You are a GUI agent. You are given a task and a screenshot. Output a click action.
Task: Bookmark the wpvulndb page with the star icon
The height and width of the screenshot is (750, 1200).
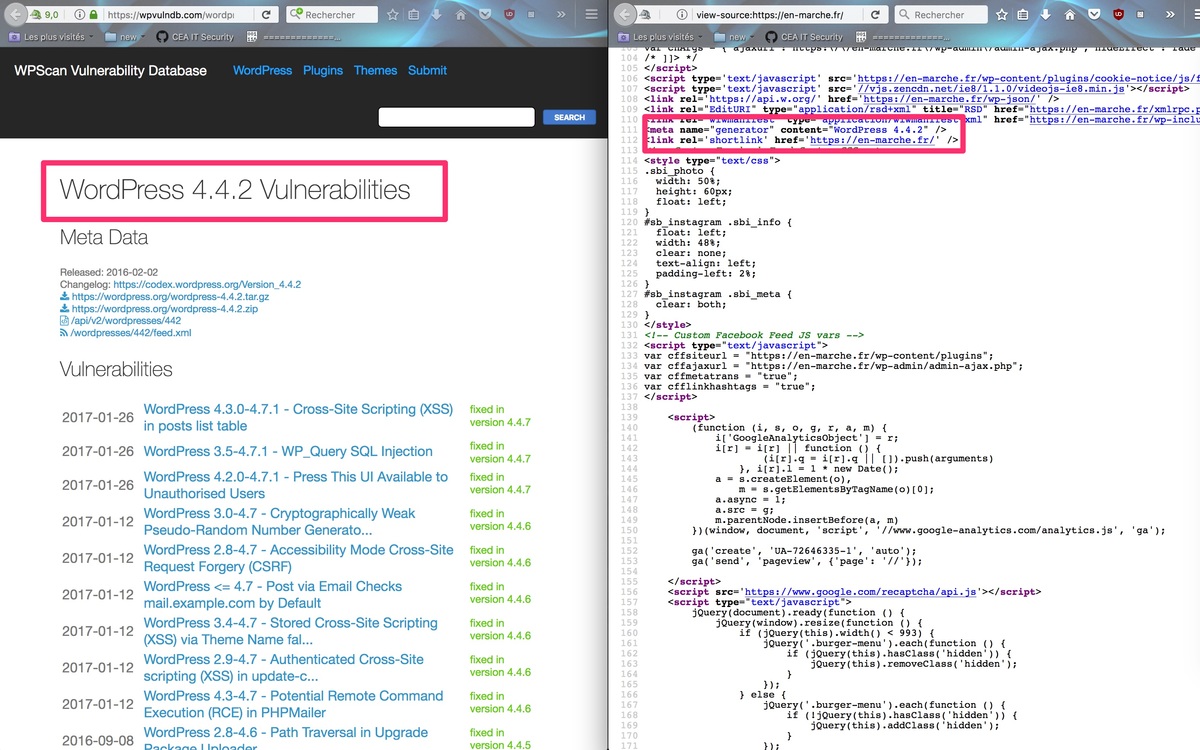click(393, 16)
